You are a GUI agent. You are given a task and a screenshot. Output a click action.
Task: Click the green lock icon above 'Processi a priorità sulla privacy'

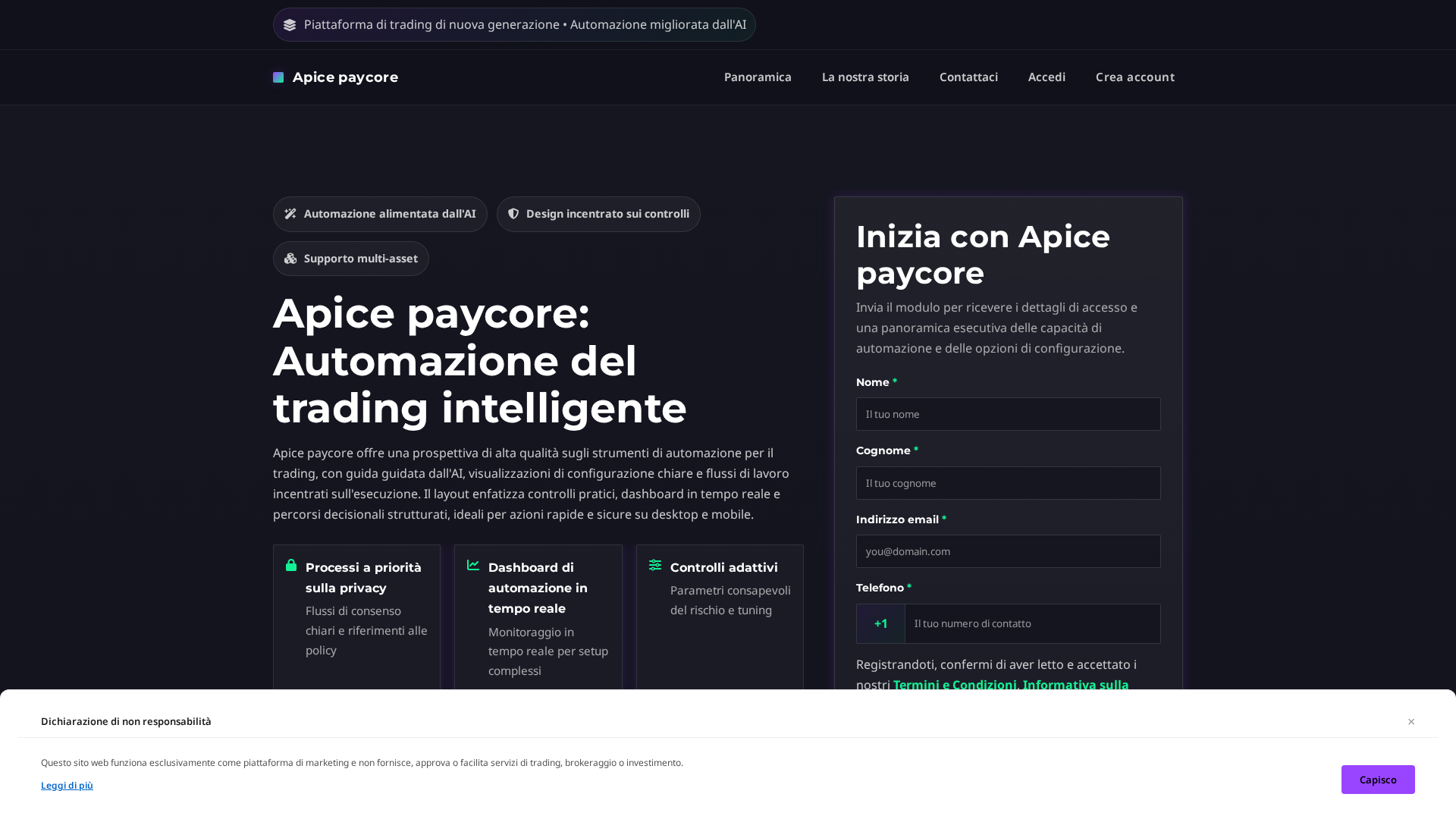[290, 566]
